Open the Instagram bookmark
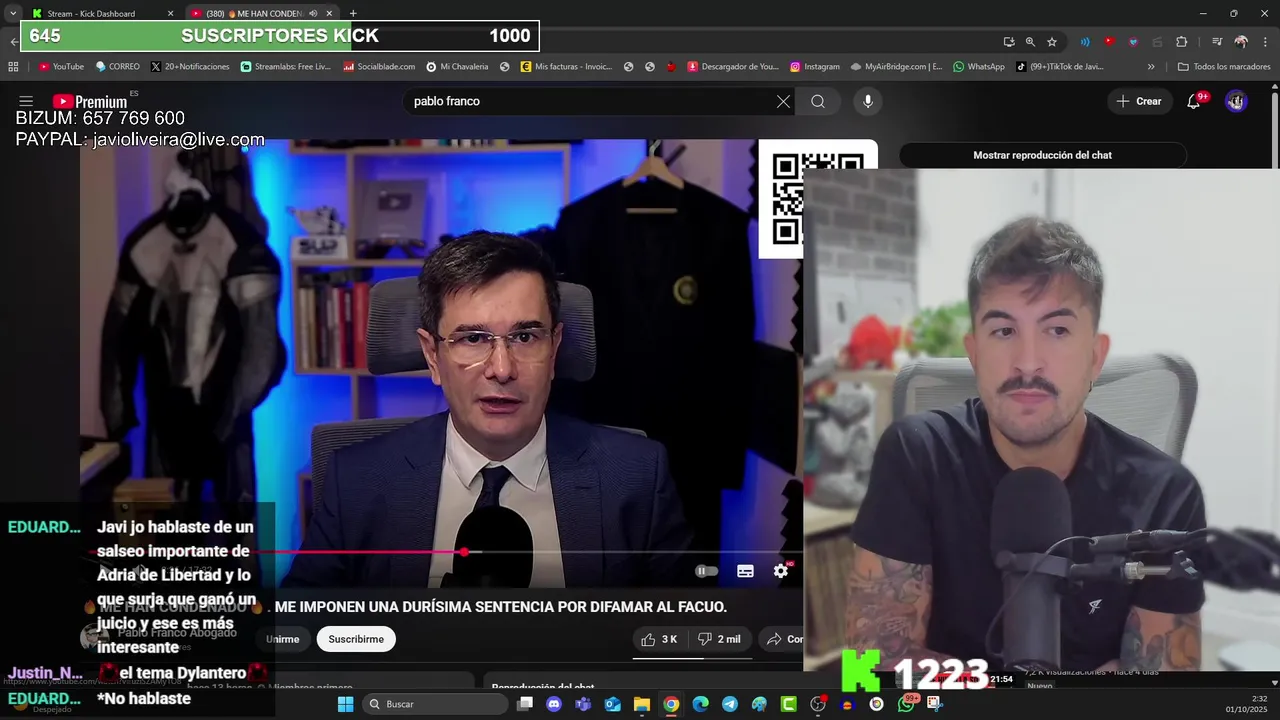 (814, 66)
